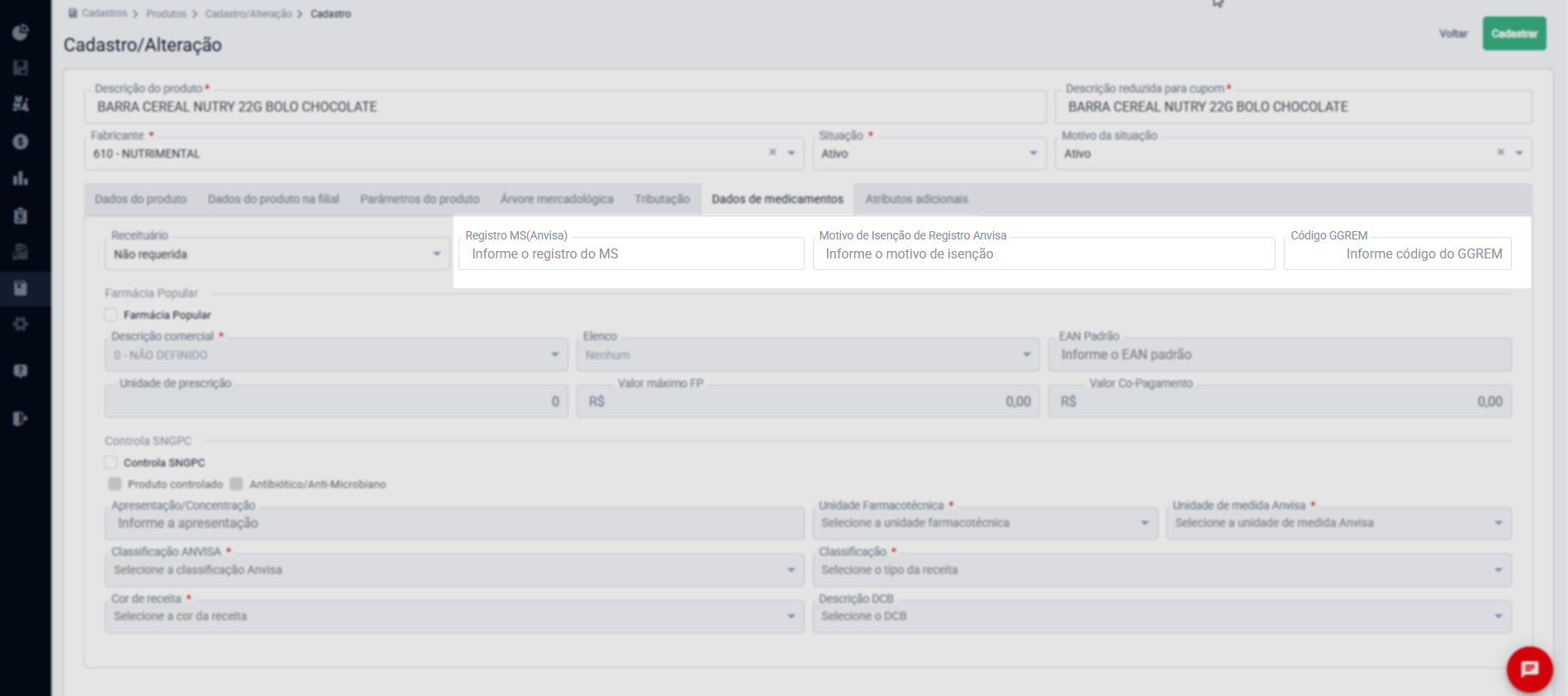Click the clipboard sidebar icon
Image resolution: width=1568 pixels, height=696 pixels.
pyautogui.click(x=21, y=215)
